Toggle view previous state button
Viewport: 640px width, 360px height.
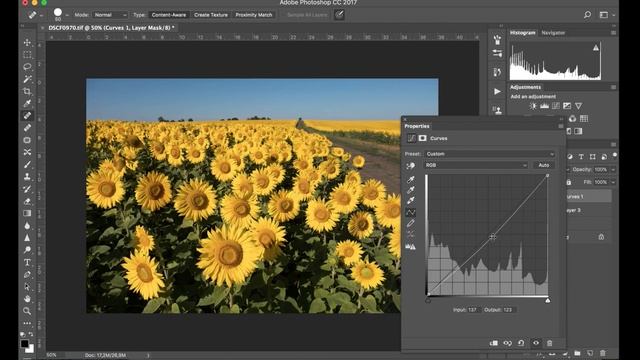coord(507,343)
